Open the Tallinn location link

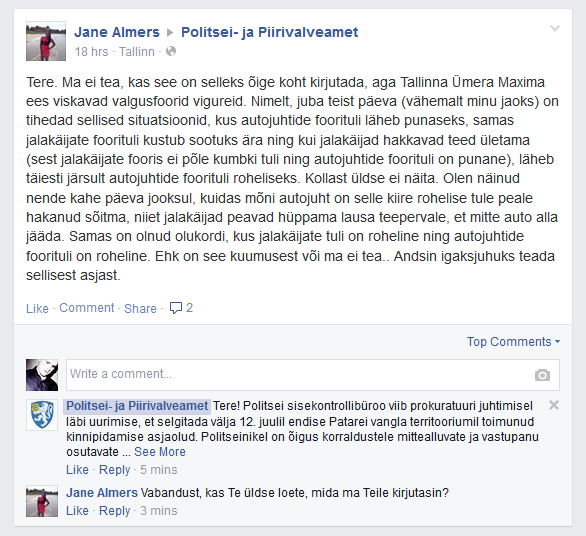[x=137, y=52]
